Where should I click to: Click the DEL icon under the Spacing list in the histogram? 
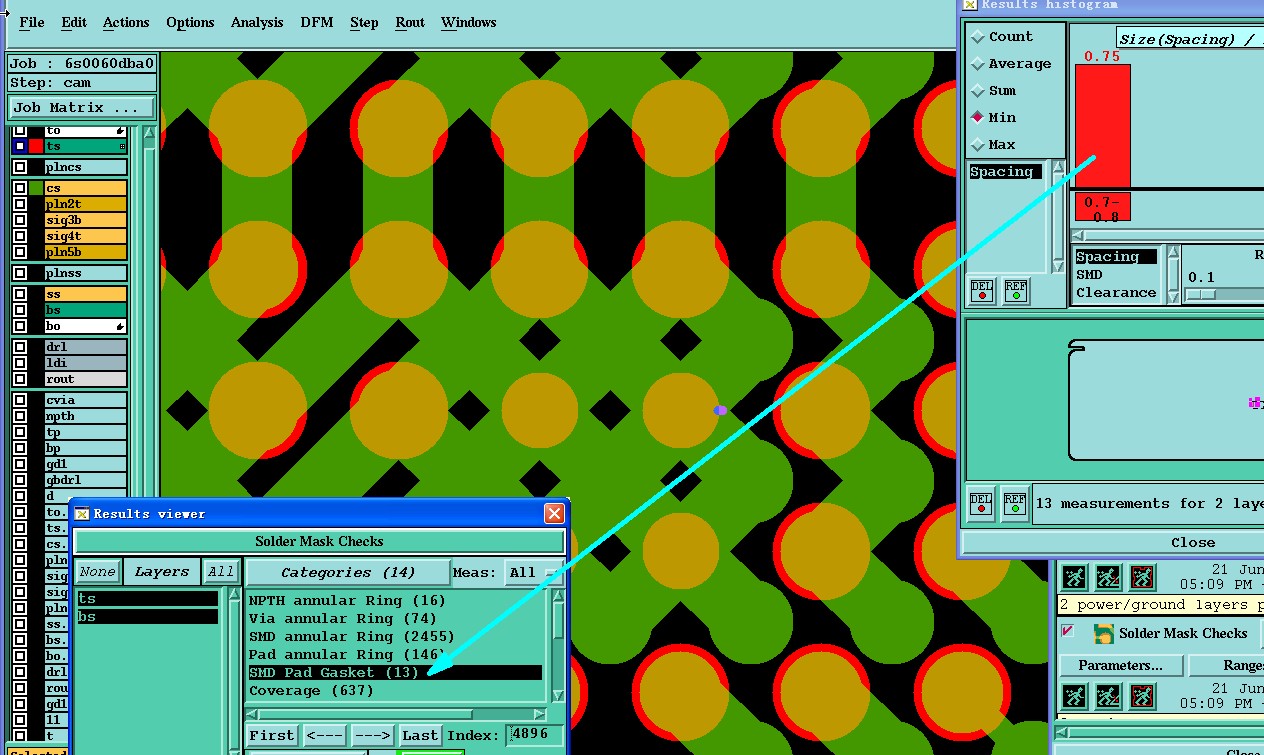click(983, 291)
